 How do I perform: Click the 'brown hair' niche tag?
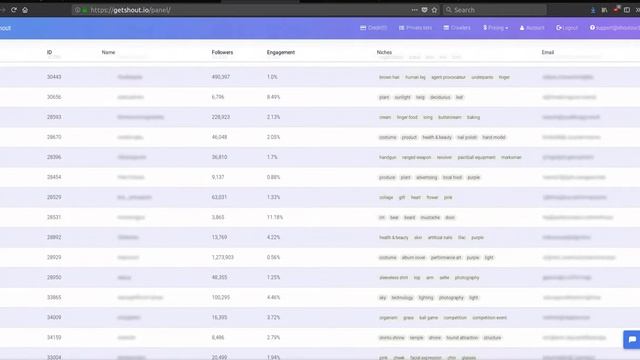tap(389, 77)
